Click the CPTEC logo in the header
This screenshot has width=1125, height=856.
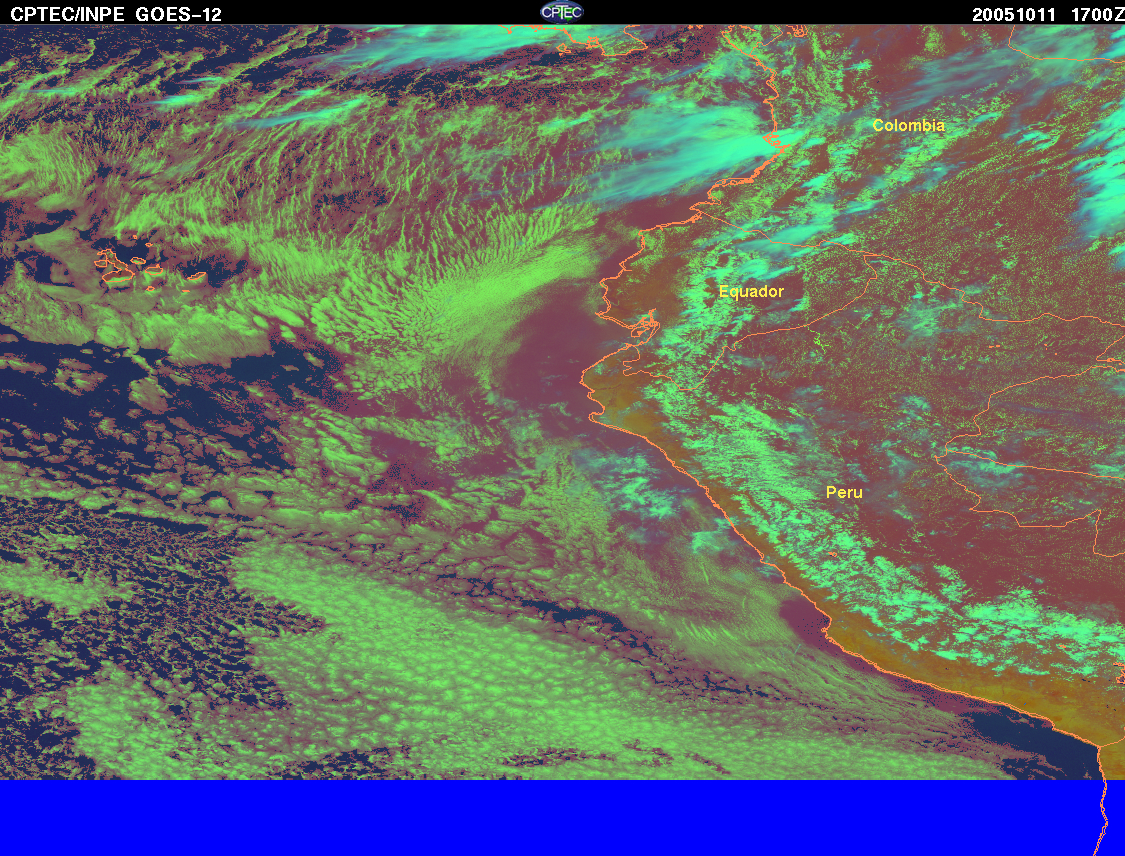point(562,12)
